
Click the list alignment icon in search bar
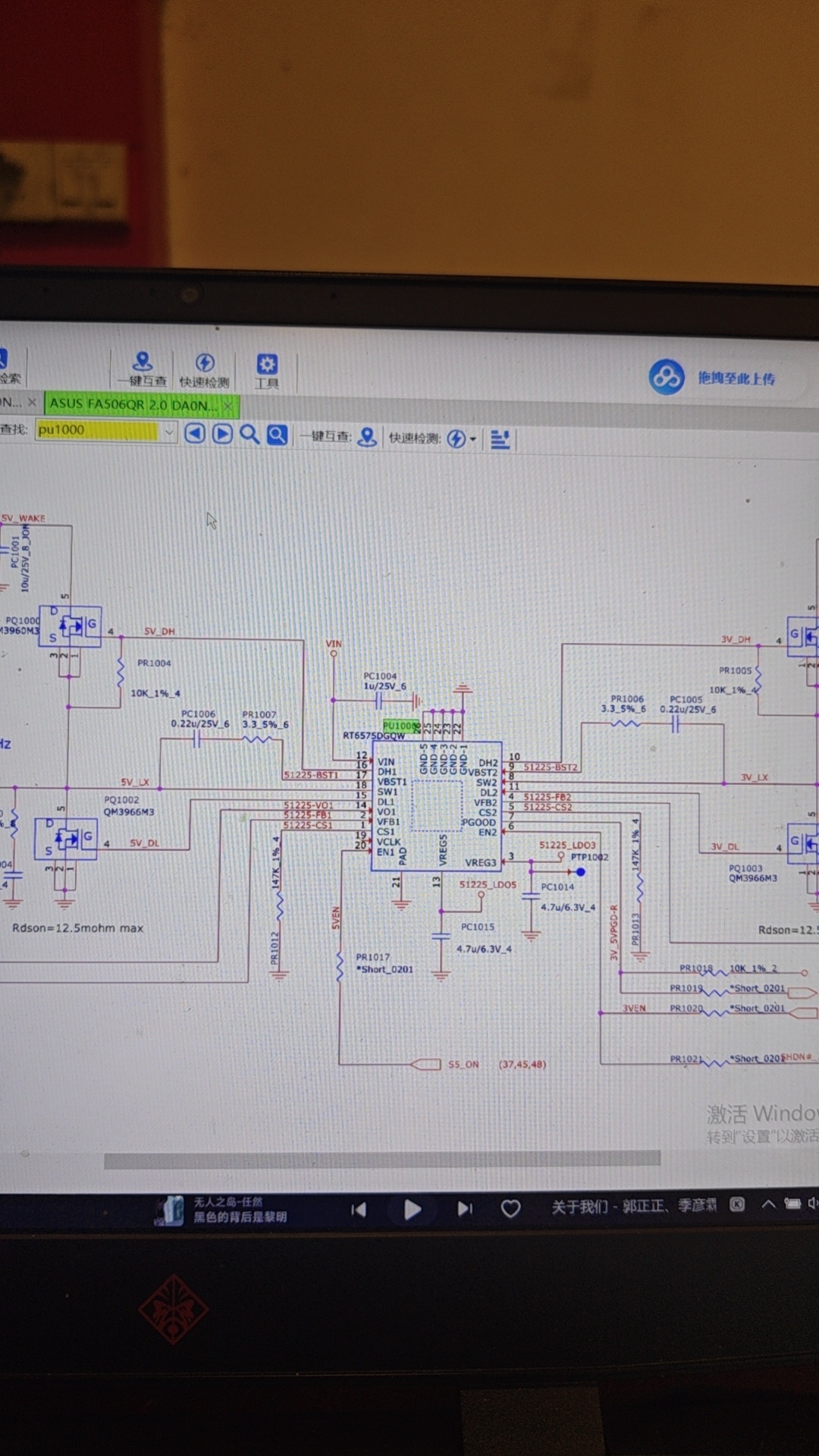tap(500, 439)
